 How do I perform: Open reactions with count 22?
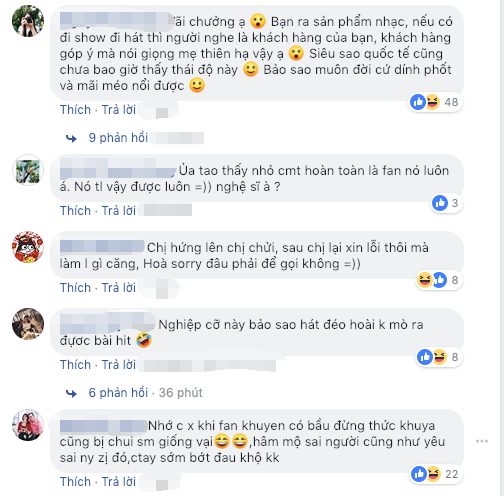pyautogui.click(x=436, y=474)
